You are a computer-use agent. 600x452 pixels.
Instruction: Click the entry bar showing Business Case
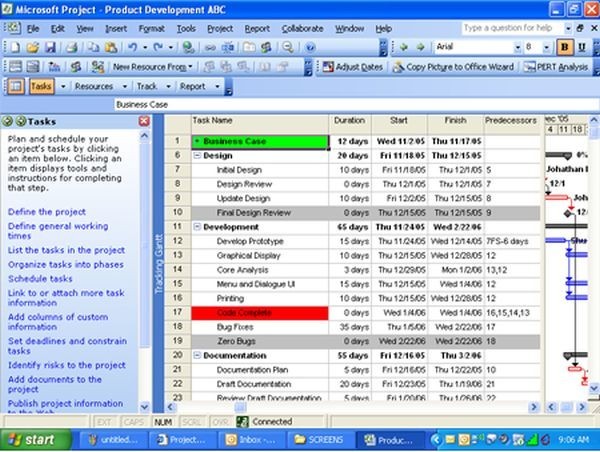[x=356, y=104]
